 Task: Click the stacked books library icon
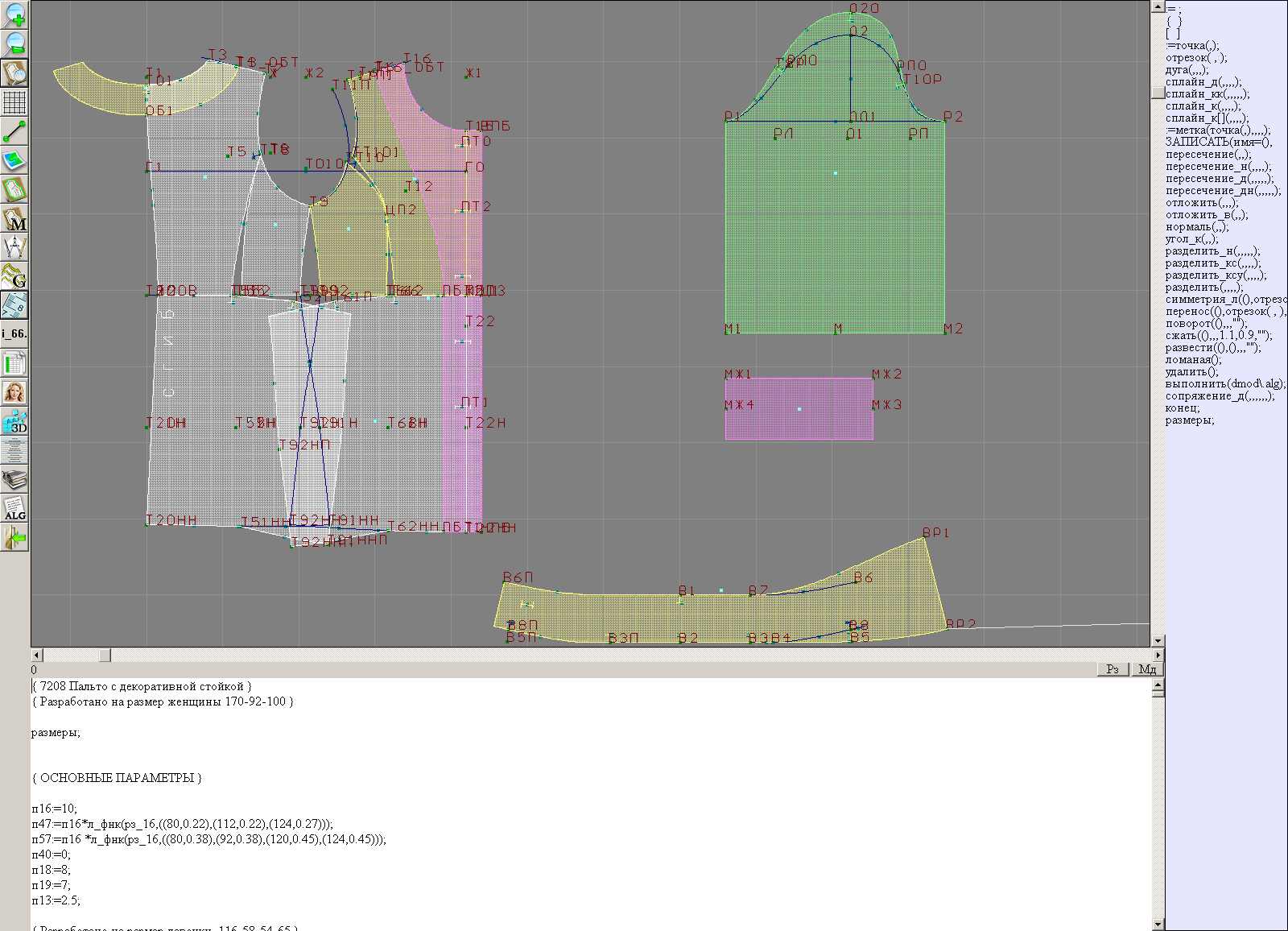(x=14, y=480)
